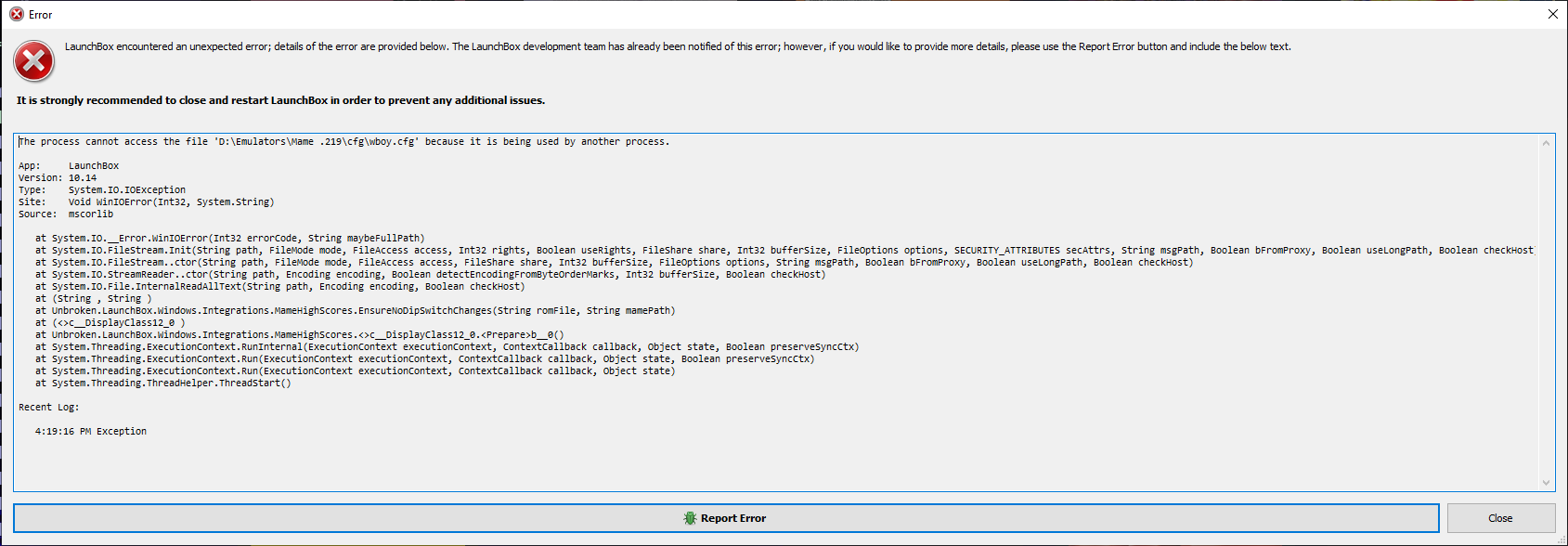Viewport: 1568px width, 546px height.
Task: Click the EnsureNoDipSwitchChanges stack trace line
Action: 356,311
